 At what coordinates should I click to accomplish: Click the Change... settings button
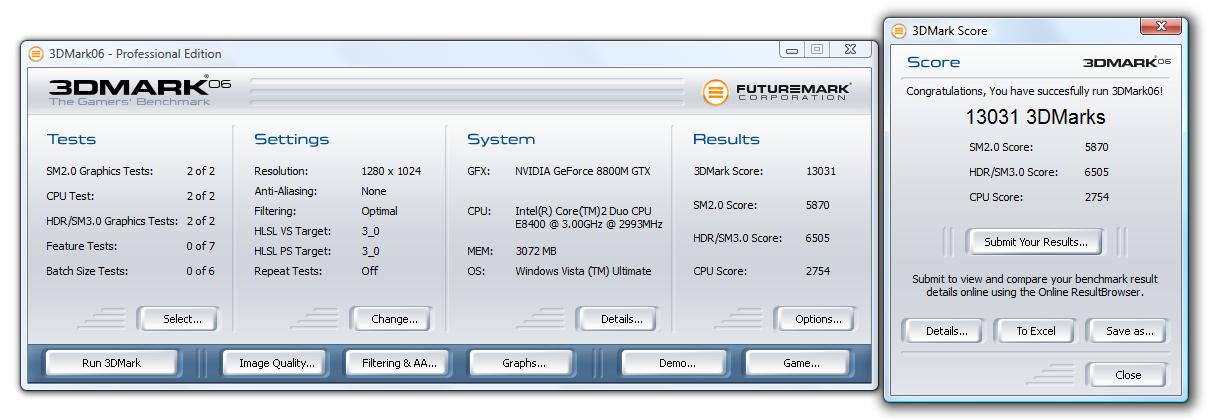click(x=394, y=319)
